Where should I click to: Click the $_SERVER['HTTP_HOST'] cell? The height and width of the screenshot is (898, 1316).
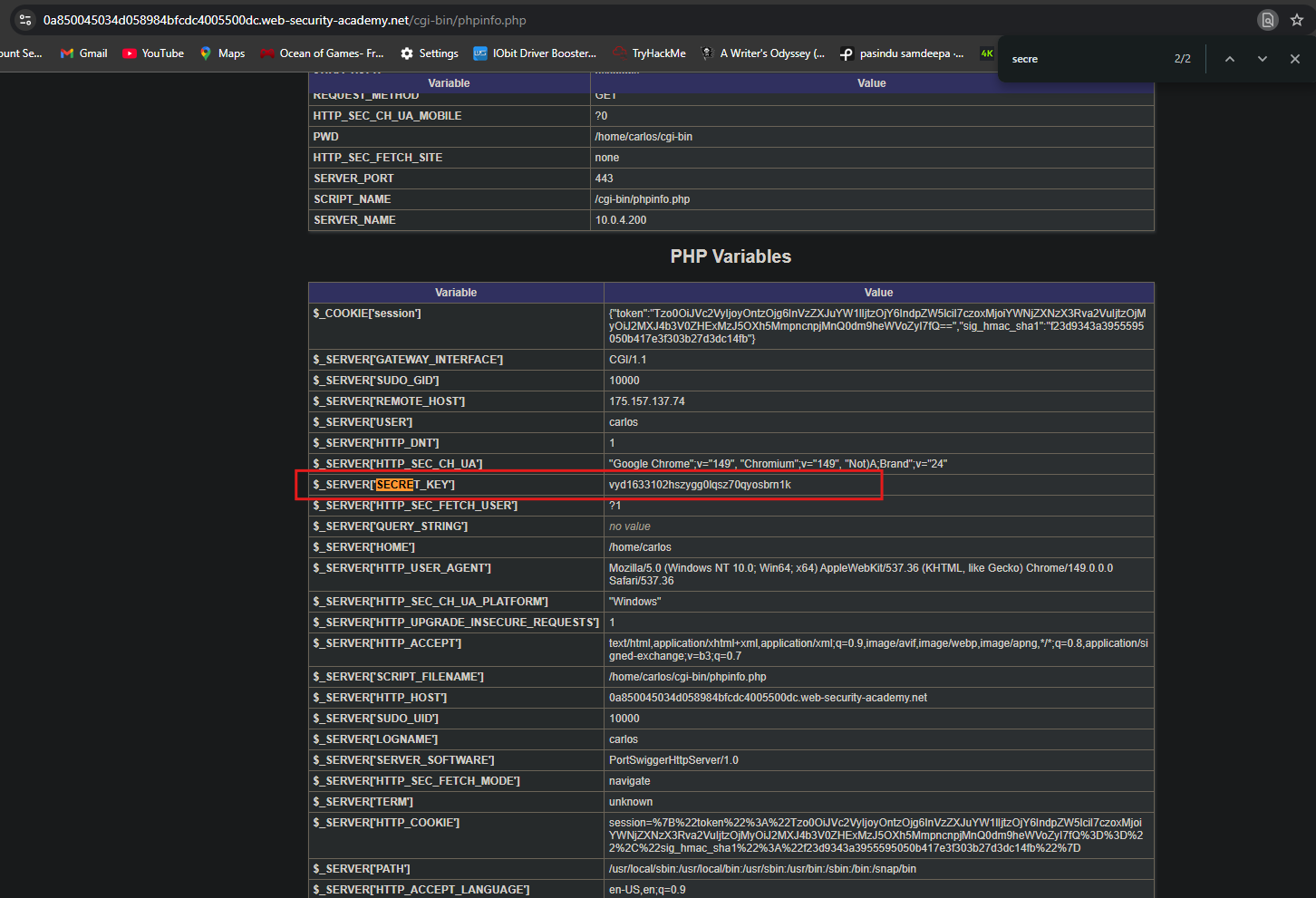(x=456, y=698)
